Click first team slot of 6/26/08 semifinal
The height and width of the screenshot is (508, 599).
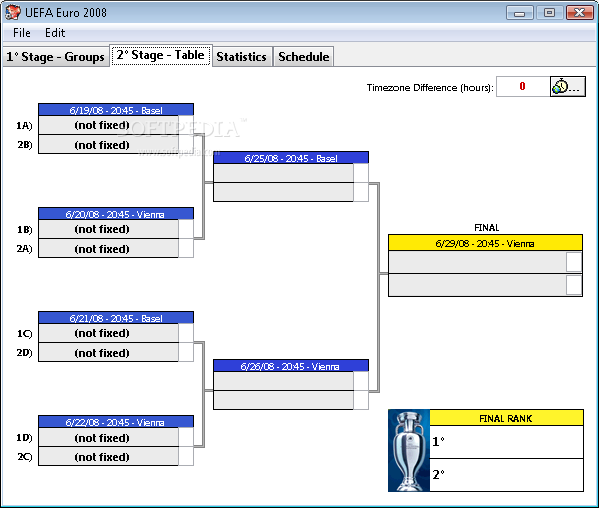283,381
